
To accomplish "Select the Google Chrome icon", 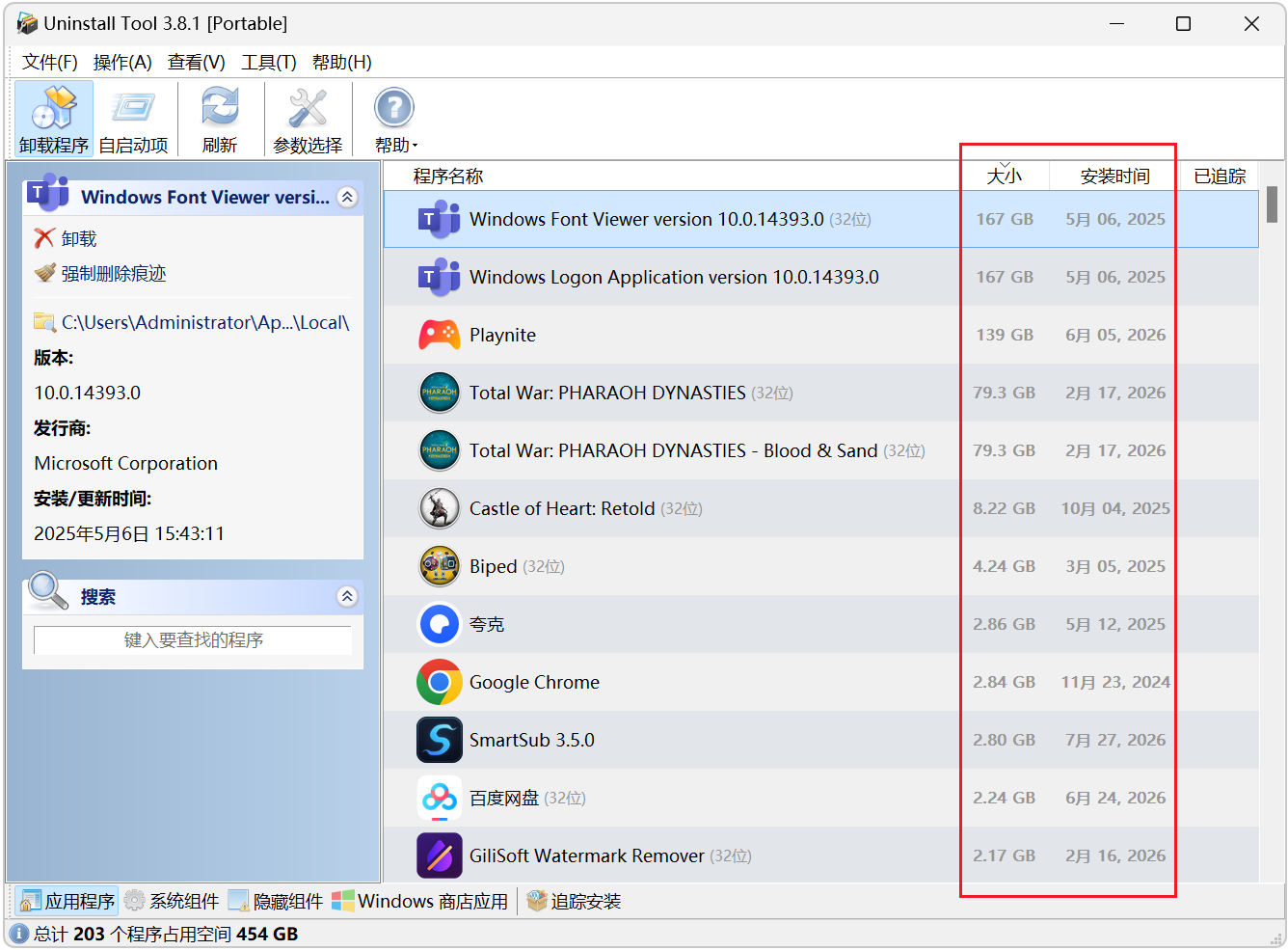I will tap(440, 682).
